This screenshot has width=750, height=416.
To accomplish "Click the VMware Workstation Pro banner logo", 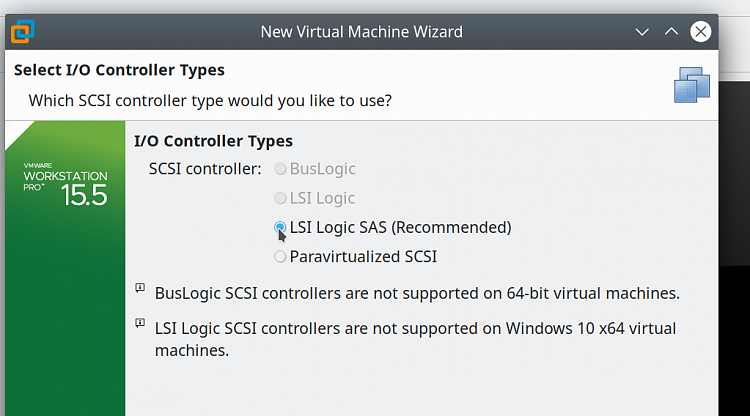I will point(66,184).
